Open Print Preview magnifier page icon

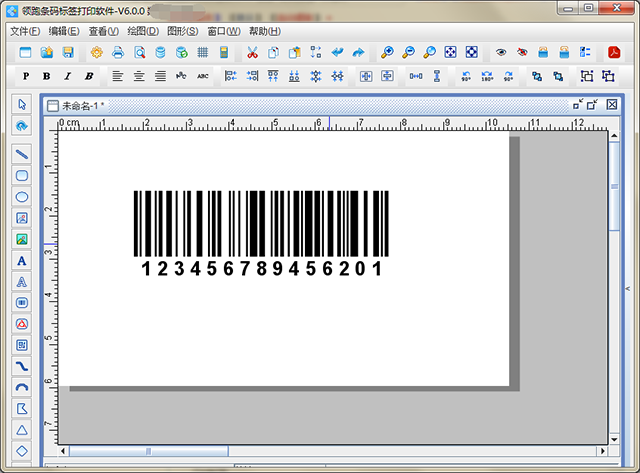tap(140, 52)
